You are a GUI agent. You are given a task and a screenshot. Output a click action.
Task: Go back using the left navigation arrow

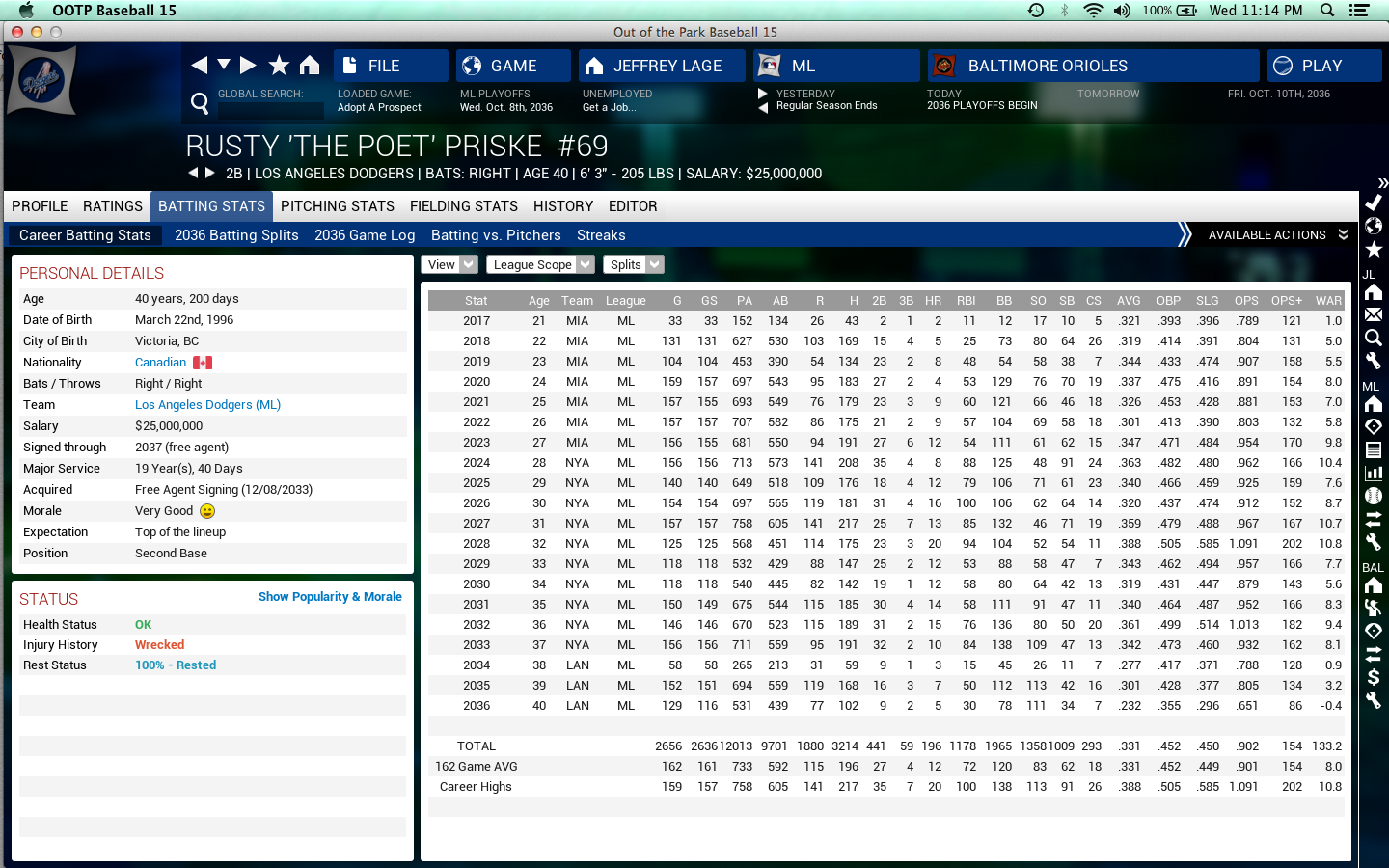(x=200, y=65)
